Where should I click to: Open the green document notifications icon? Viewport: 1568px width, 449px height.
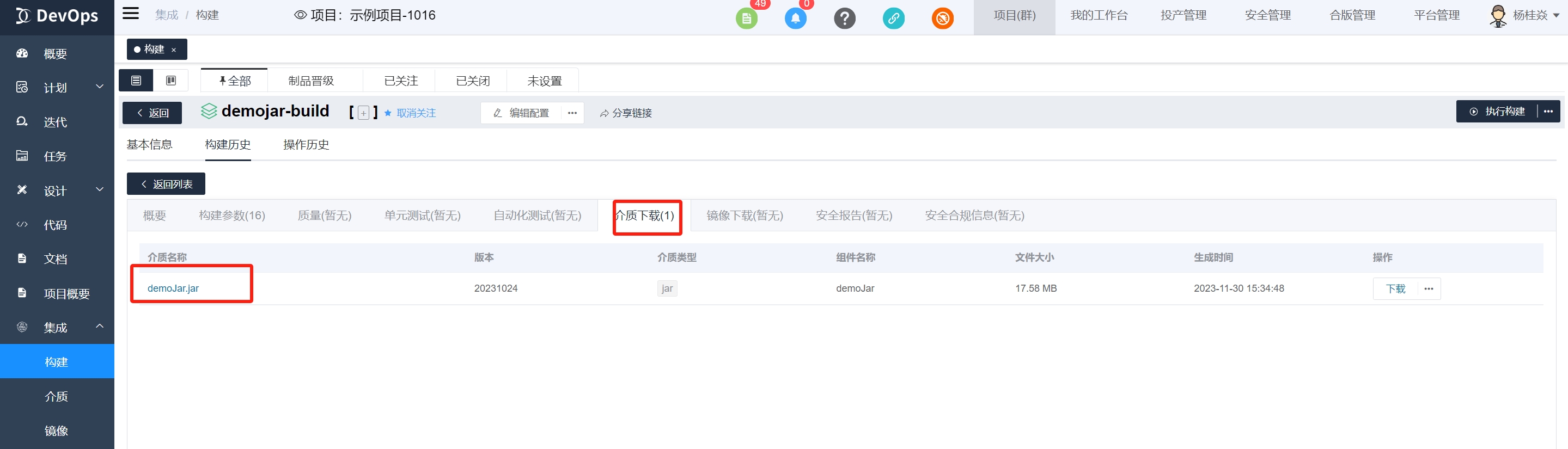[x=746, y=19]
